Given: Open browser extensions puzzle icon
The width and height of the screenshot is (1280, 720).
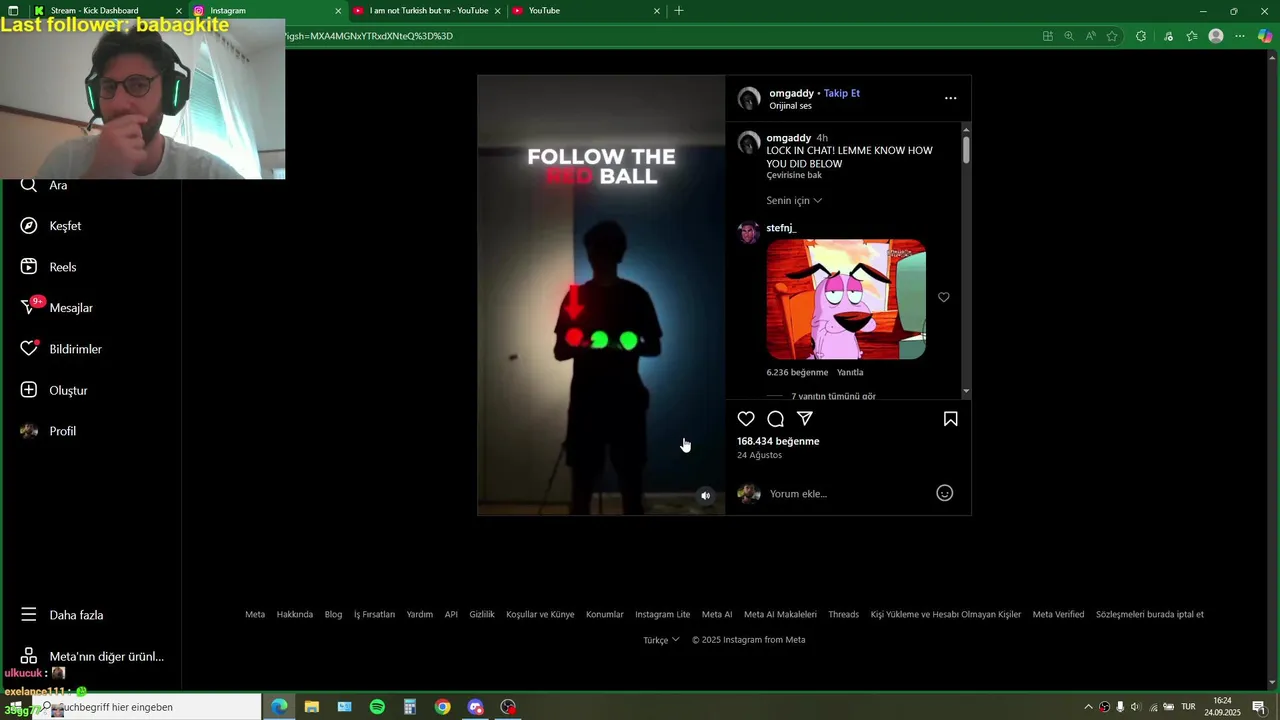Looking at the screenshot, I should 1141,36.
